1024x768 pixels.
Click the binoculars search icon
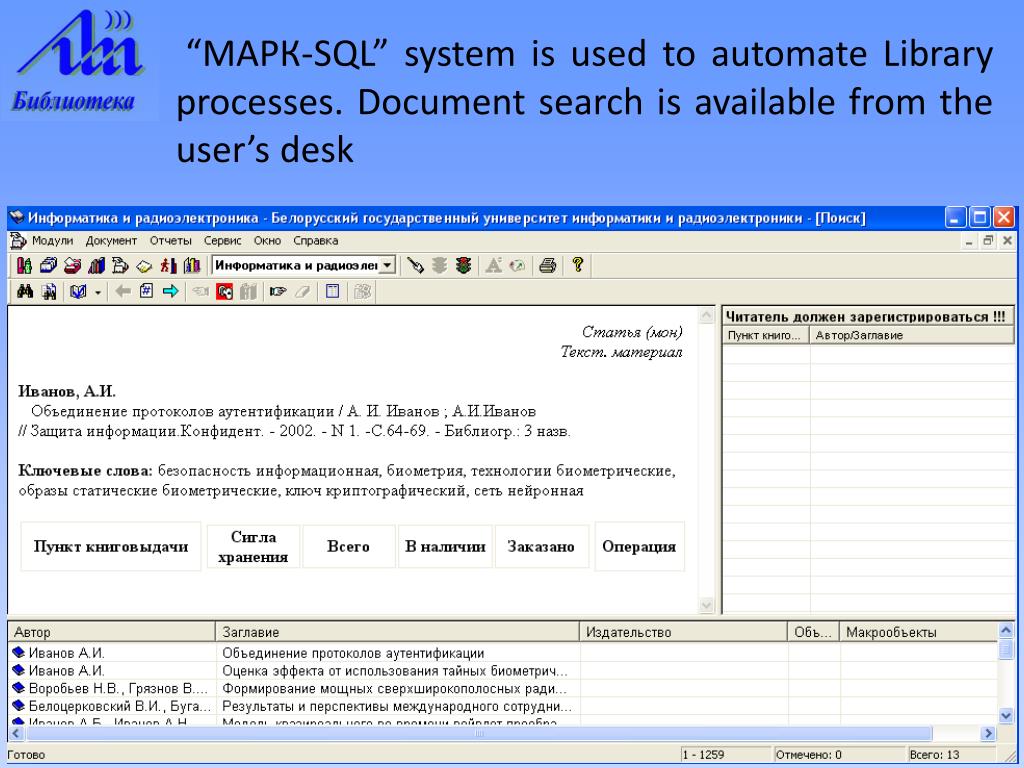[x=25, y=292]
